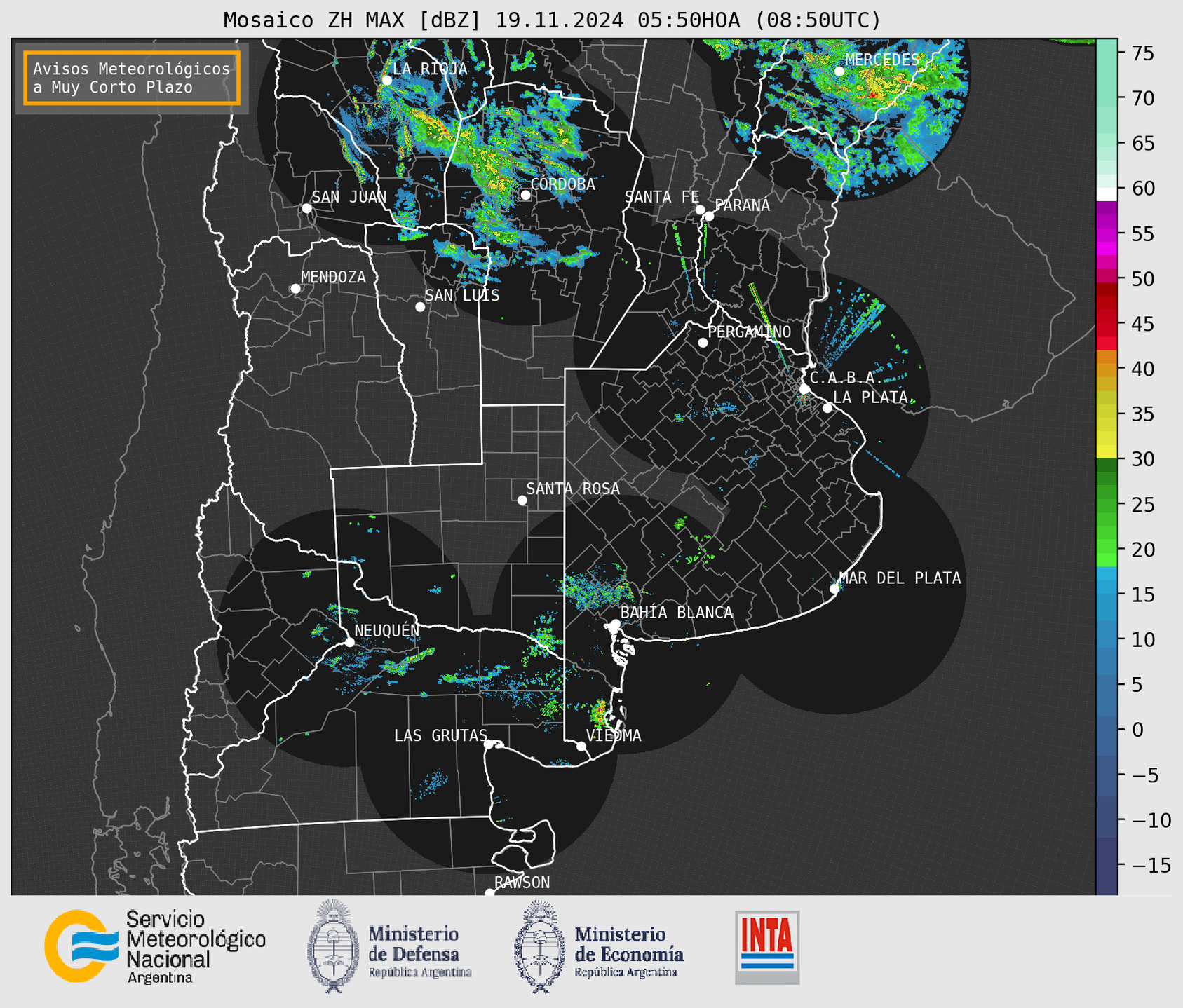This screenshot has height=1008, width=1183.
Task: Click the 'Servicio Meteorológico Nacional' text
Action: click(x=196, y=946)
